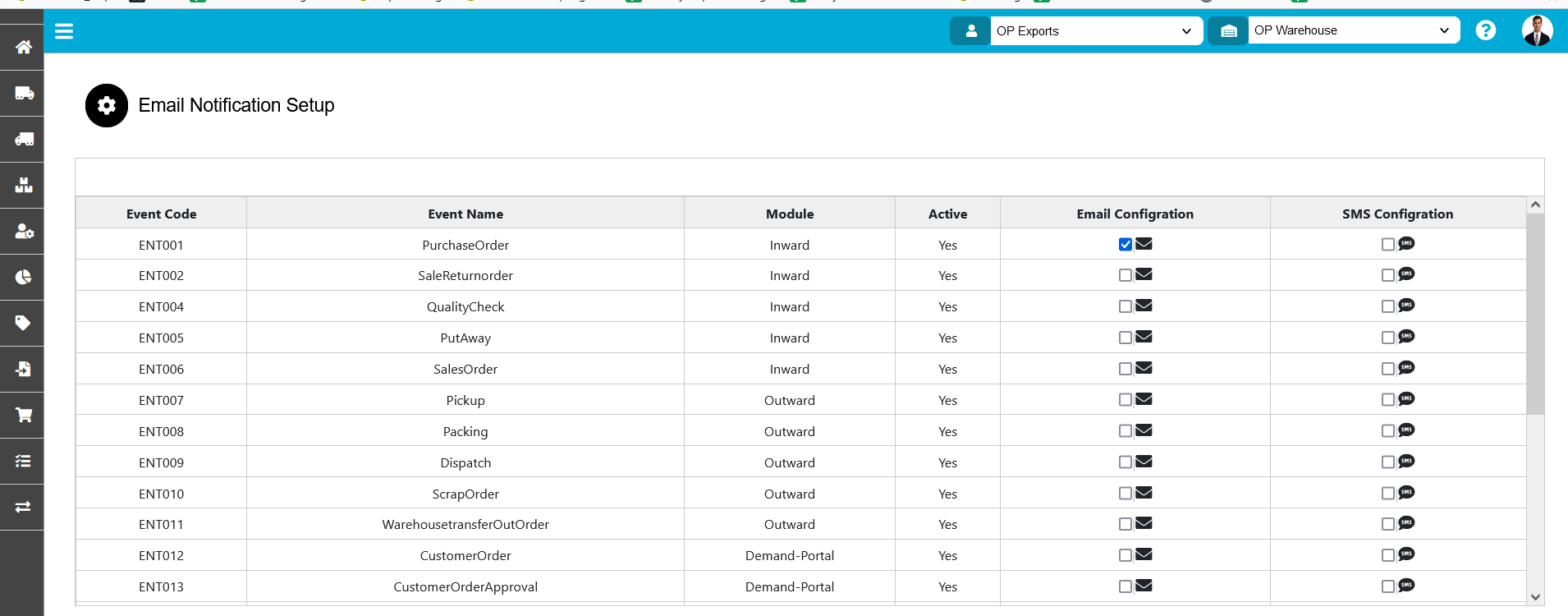Open the user profile avatar menu
The width and height of the screenshot is (1568, 616).
point(1536,30)
